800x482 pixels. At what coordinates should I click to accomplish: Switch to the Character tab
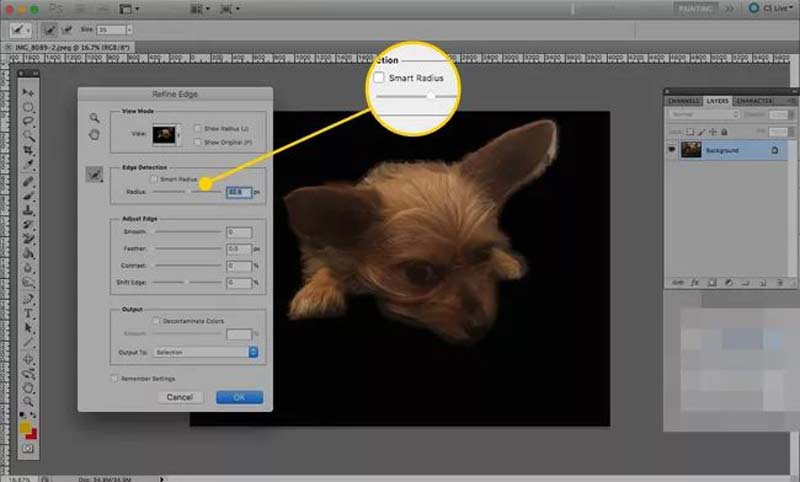click(754, 101)
